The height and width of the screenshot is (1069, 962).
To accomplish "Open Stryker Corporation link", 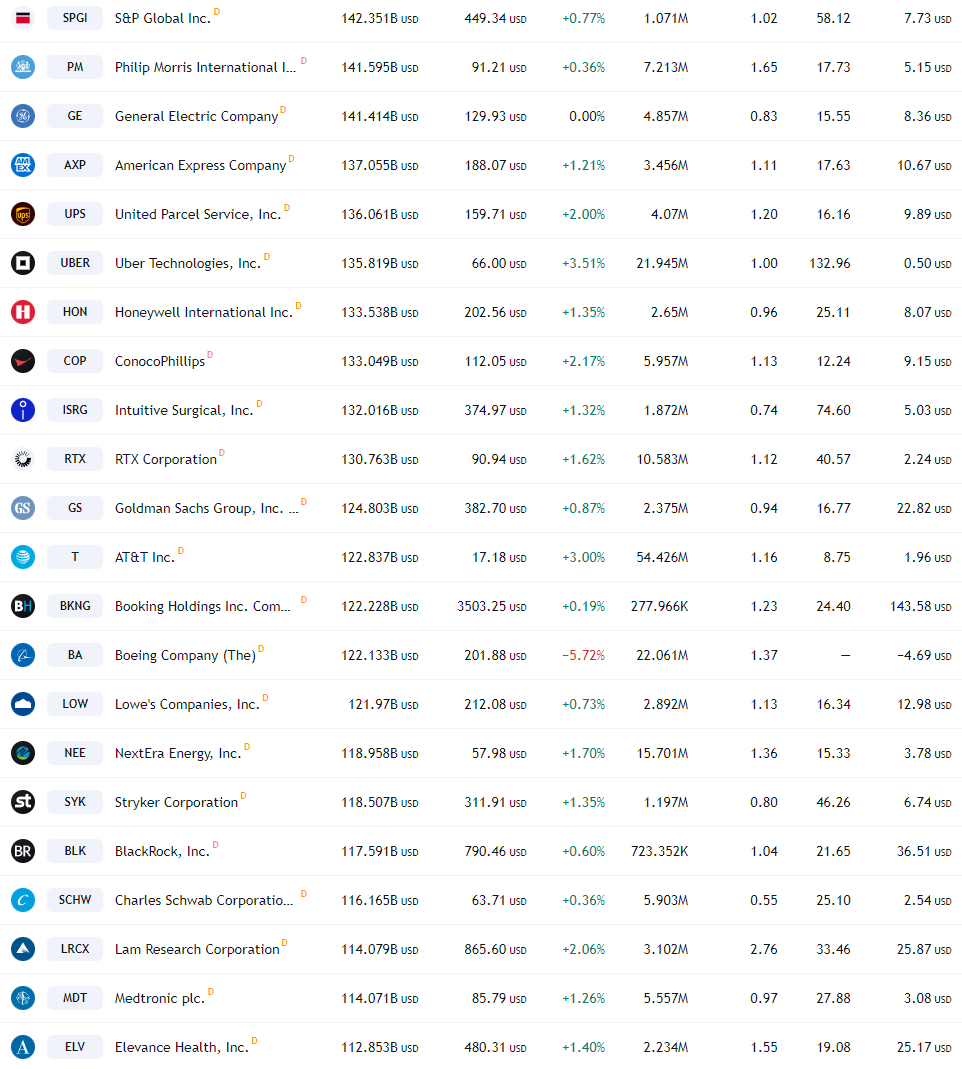I will 177,802.
